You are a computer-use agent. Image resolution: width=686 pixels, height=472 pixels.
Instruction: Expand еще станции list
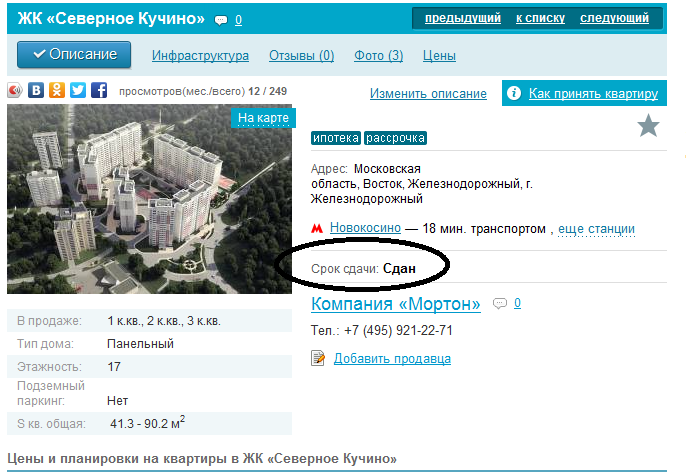pyautogui.click(x=596, y=229)
